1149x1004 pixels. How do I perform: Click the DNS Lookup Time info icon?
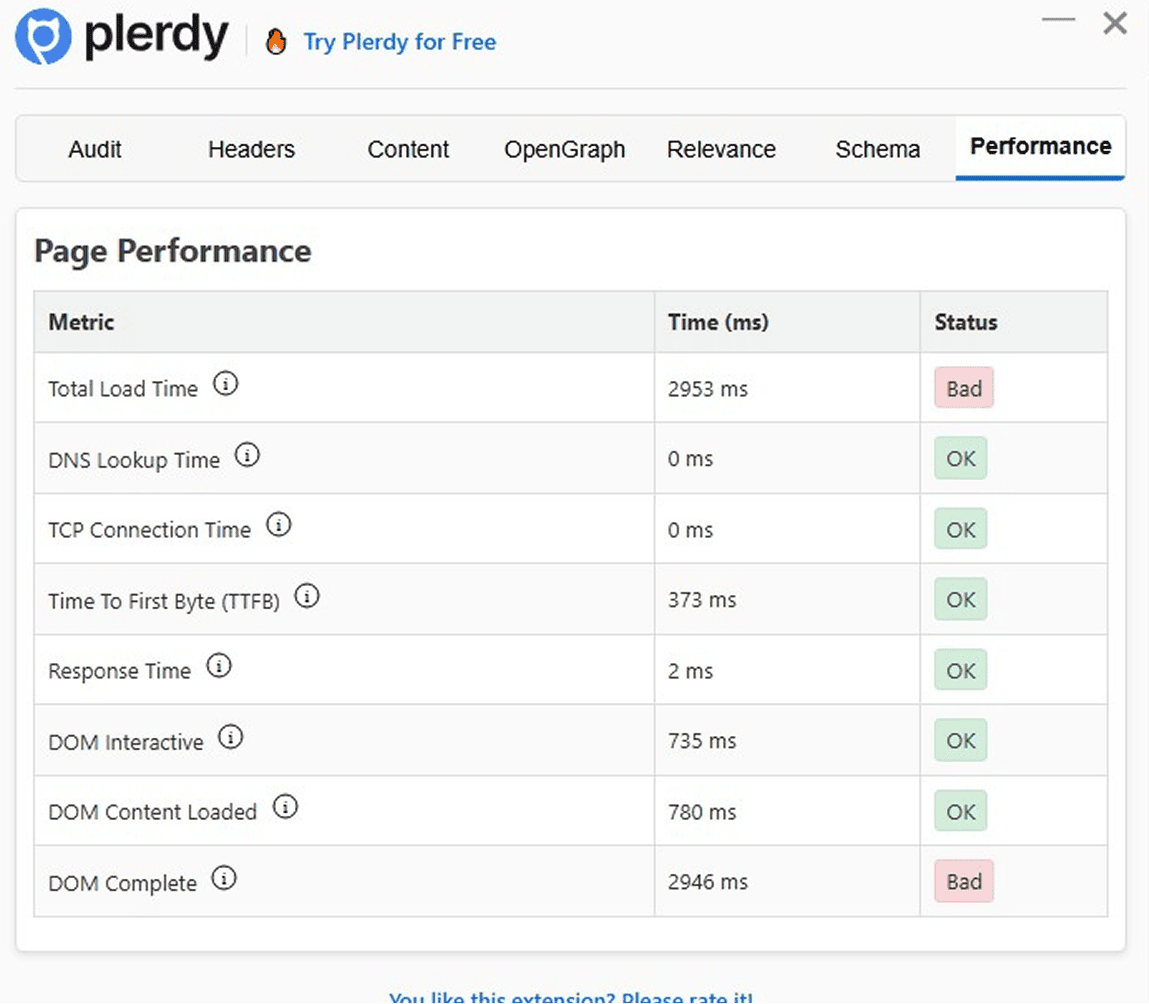(247, 453)
